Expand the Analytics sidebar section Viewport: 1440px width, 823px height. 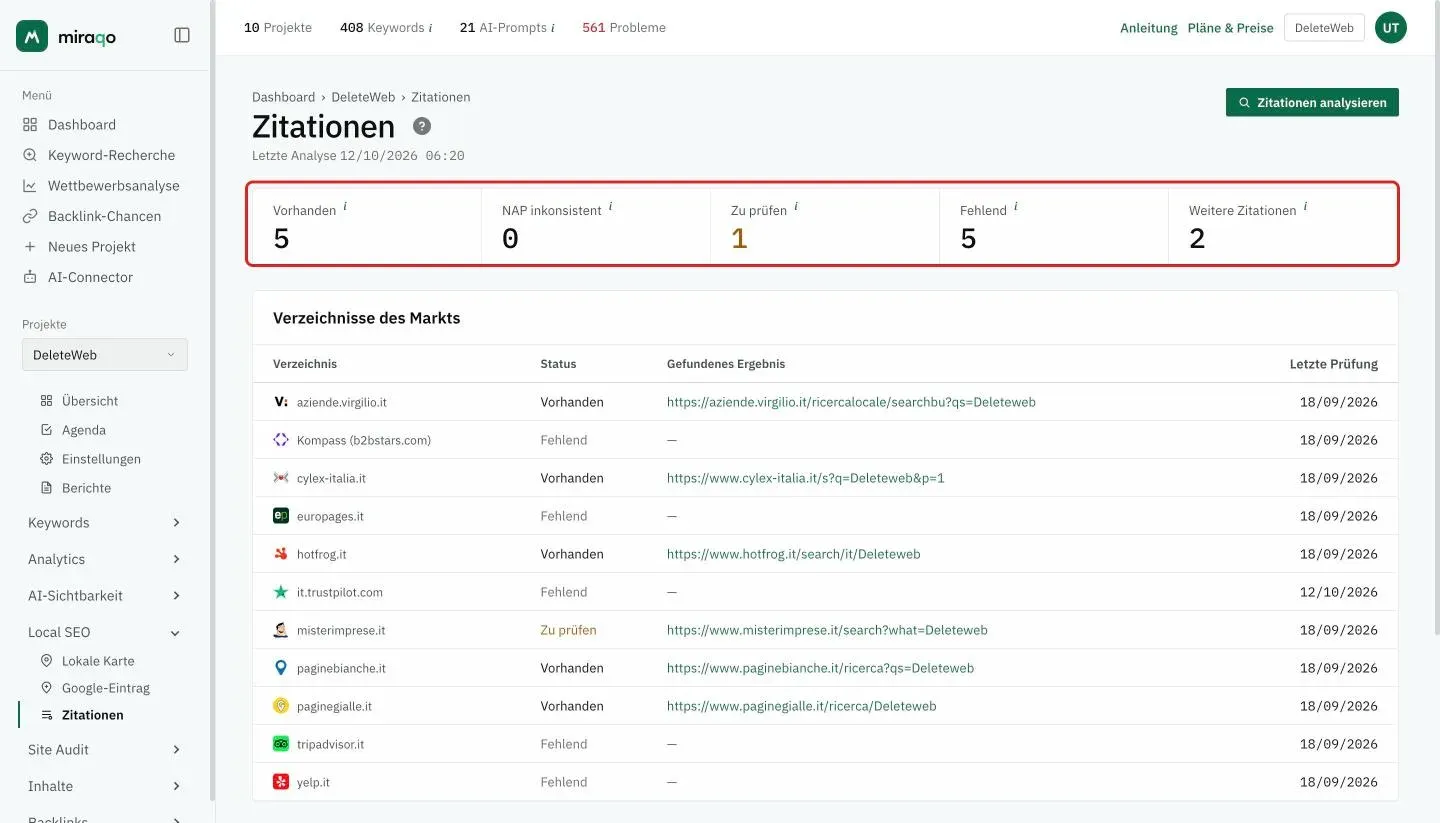[105, 559]
